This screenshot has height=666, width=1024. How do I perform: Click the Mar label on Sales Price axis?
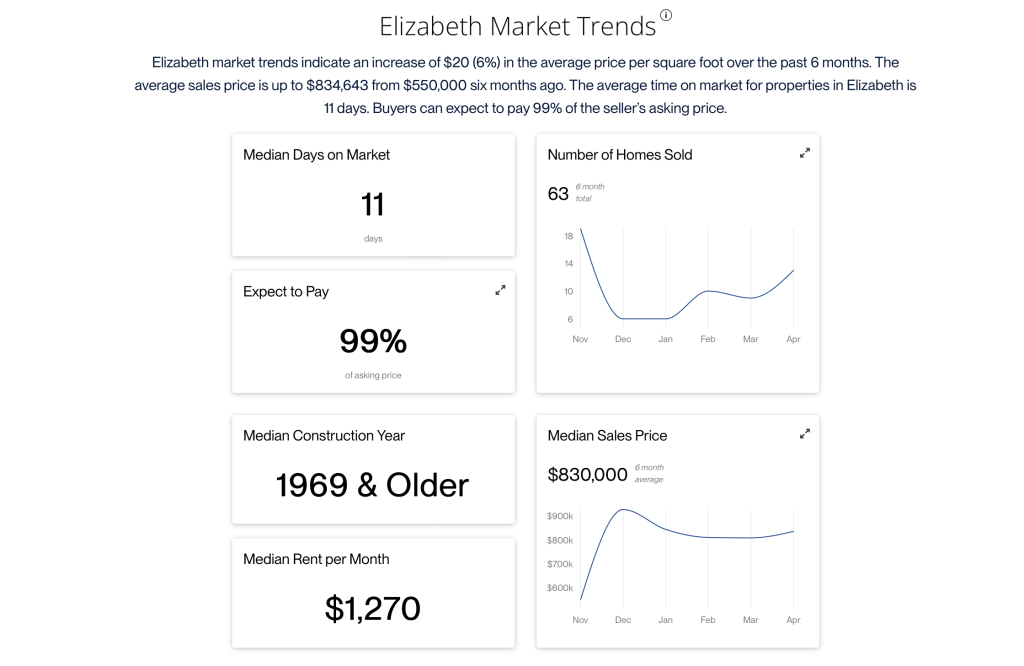(750, 620)
